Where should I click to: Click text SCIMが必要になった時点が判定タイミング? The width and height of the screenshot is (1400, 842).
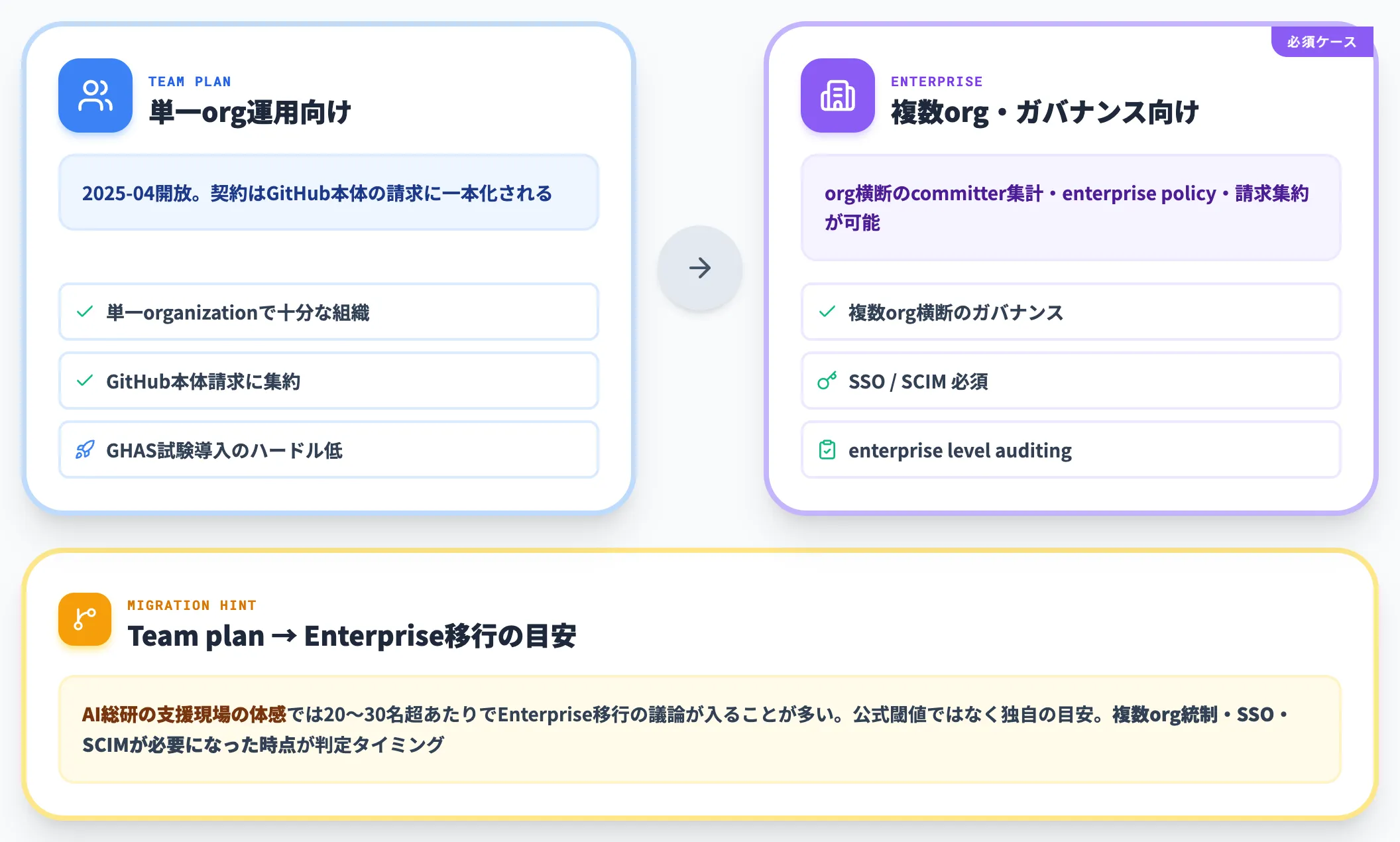[263, 745]
